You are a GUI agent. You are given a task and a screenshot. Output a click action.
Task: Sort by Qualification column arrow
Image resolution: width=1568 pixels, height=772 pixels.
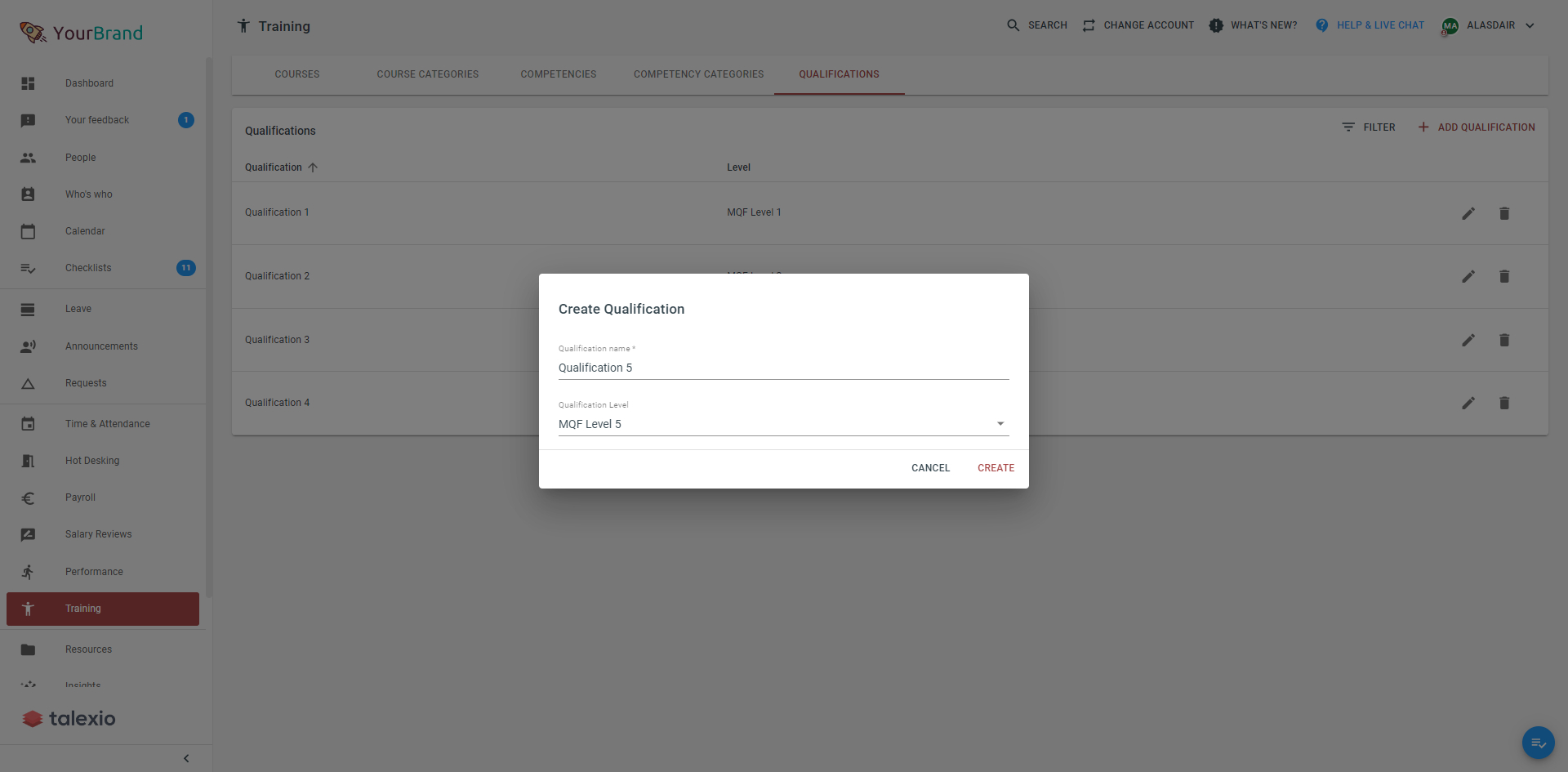click(x=313, y=167)
